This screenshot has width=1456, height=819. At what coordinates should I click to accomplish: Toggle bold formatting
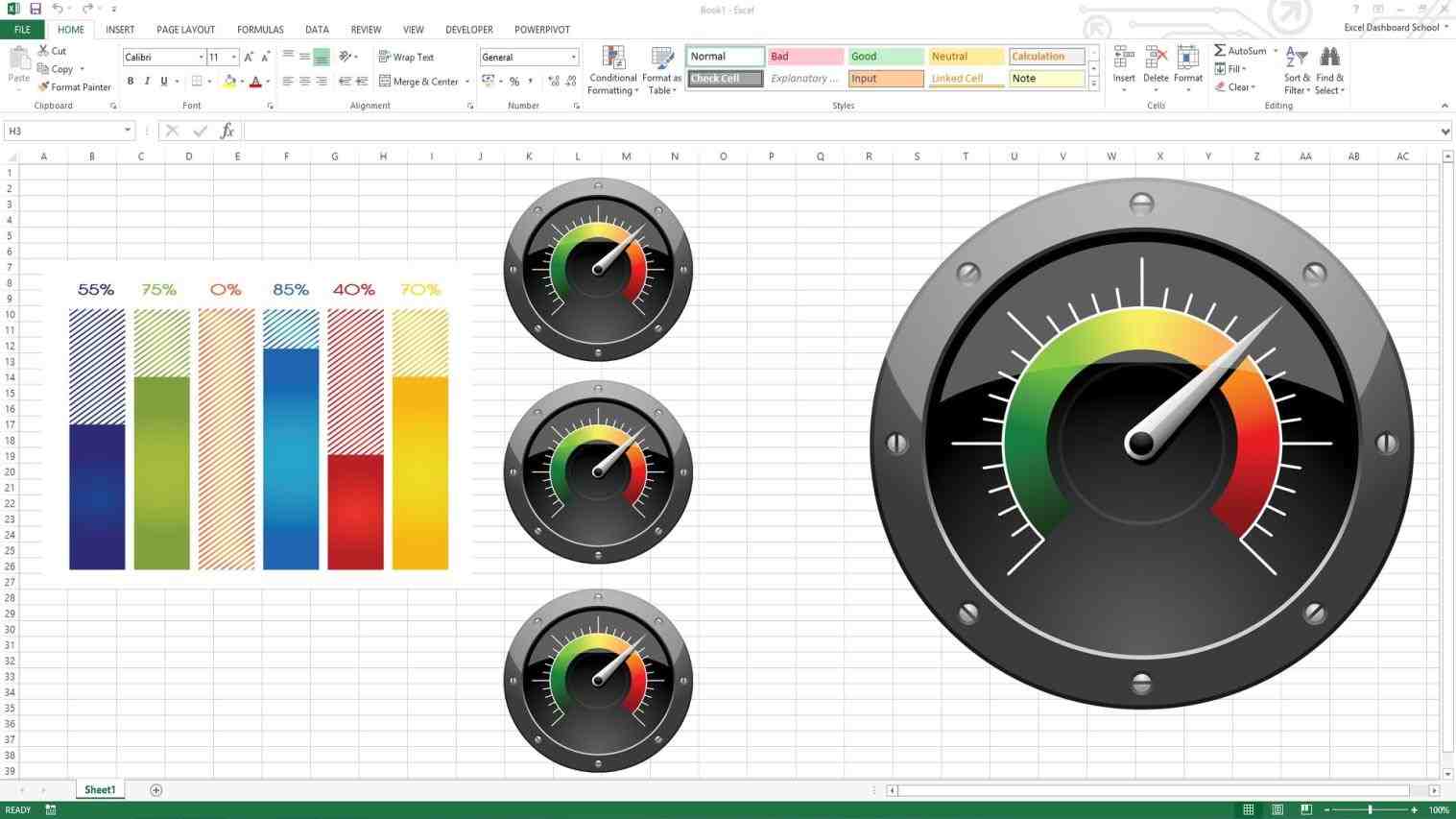tap(131, 81)
